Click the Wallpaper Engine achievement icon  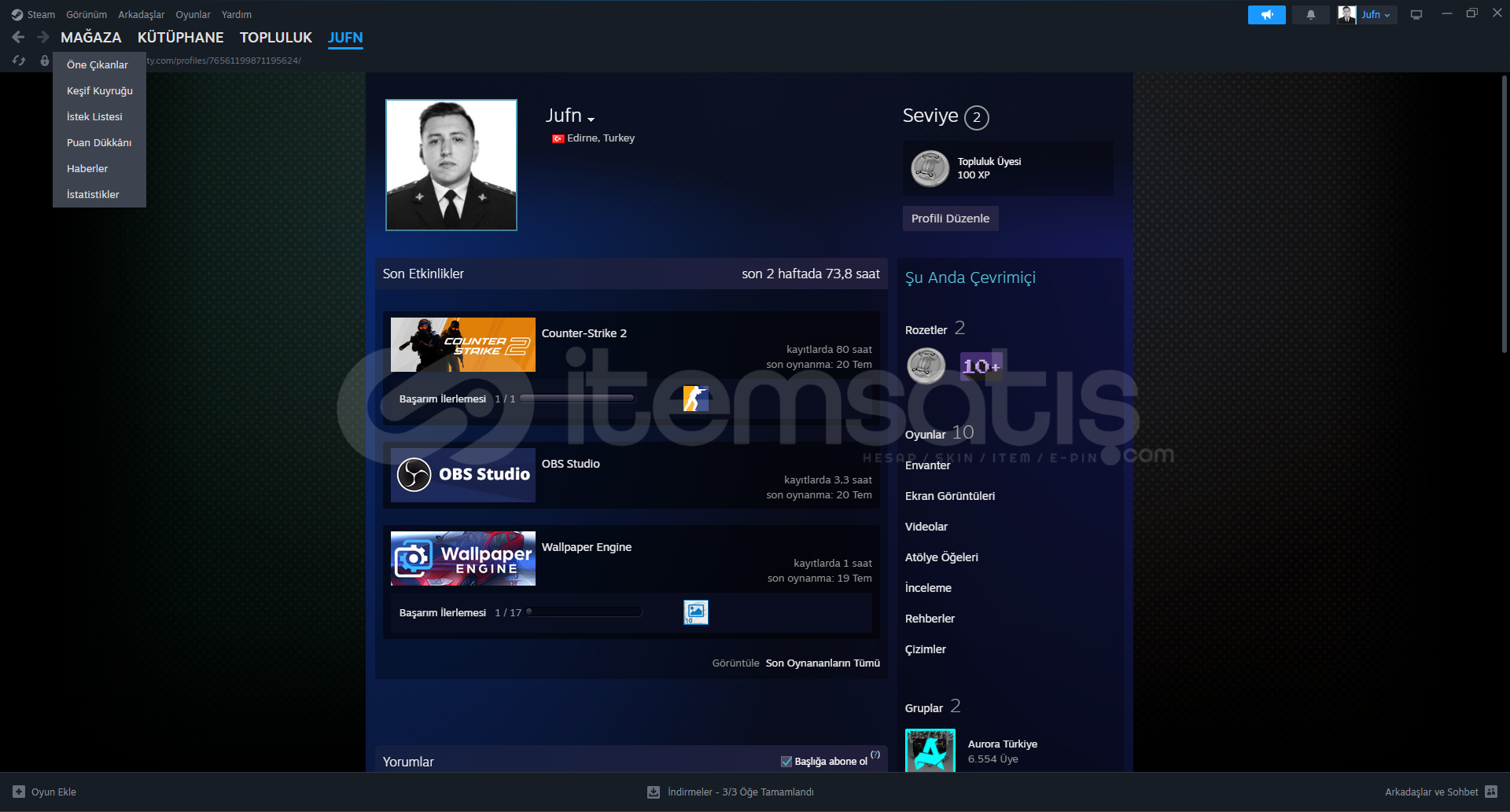[696, 612]
